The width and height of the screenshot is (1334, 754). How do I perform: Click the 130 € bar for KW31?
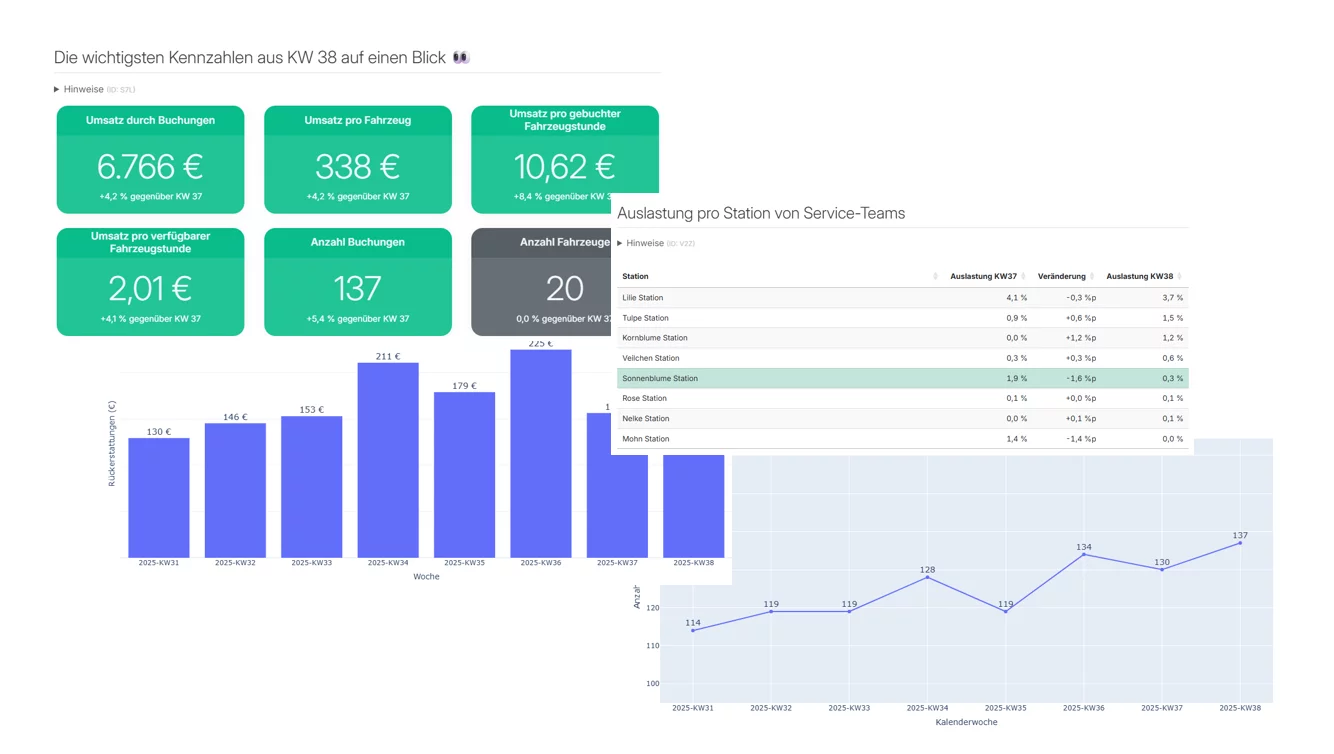pyautogui.click(x=158, y=498)
